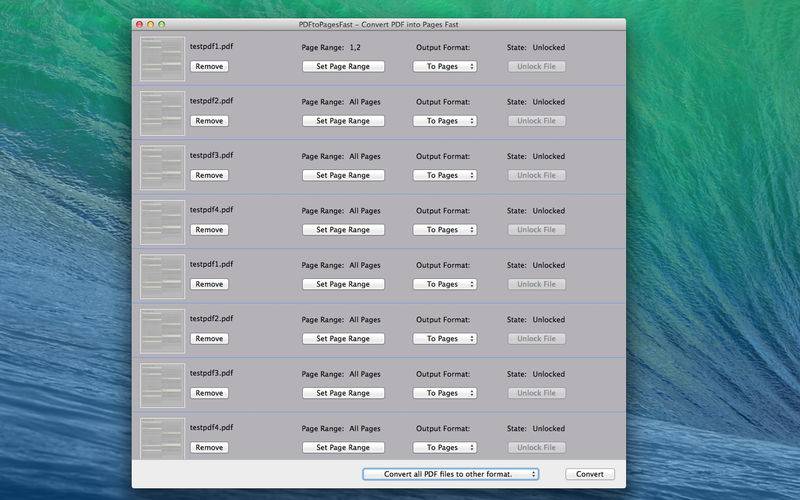Screen dimensions: 800x500
Task: Select thumbnail of first testpdf2.pdf entry
Action: [162, 113]
